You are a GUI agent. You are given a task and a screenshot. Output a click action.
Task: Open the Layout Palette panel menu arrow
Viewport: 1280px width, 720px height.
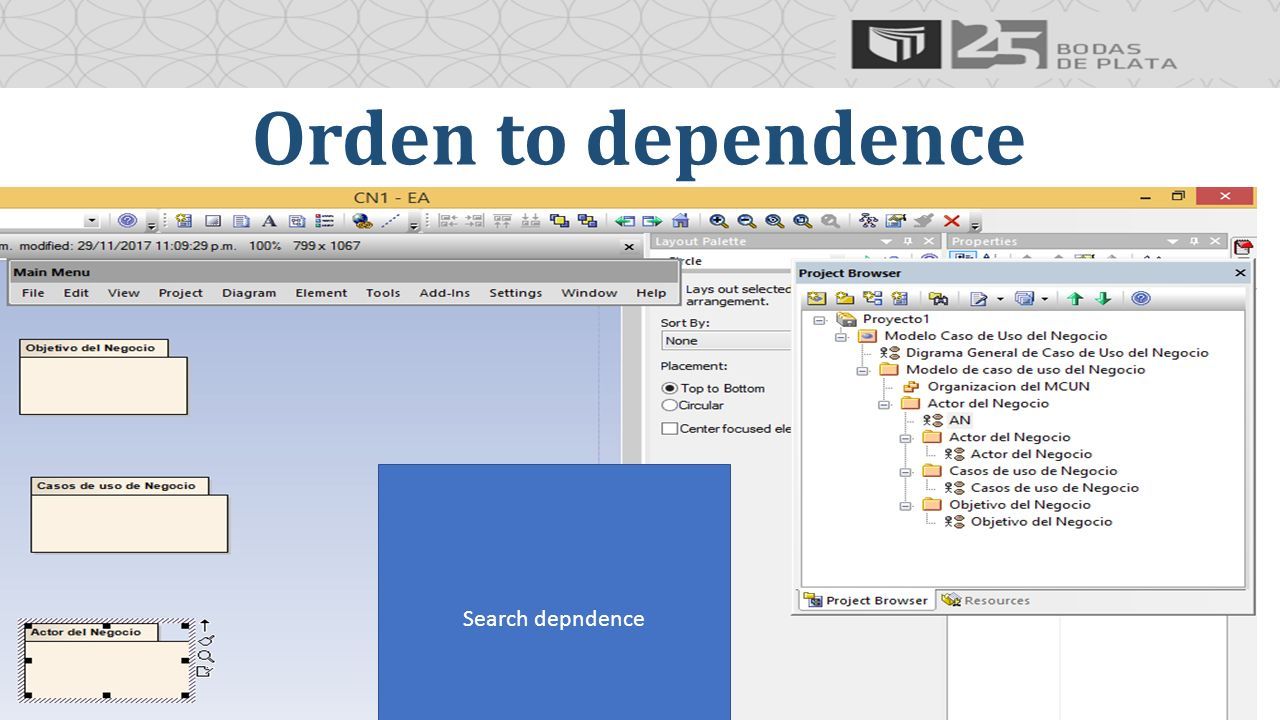point(886,241)
